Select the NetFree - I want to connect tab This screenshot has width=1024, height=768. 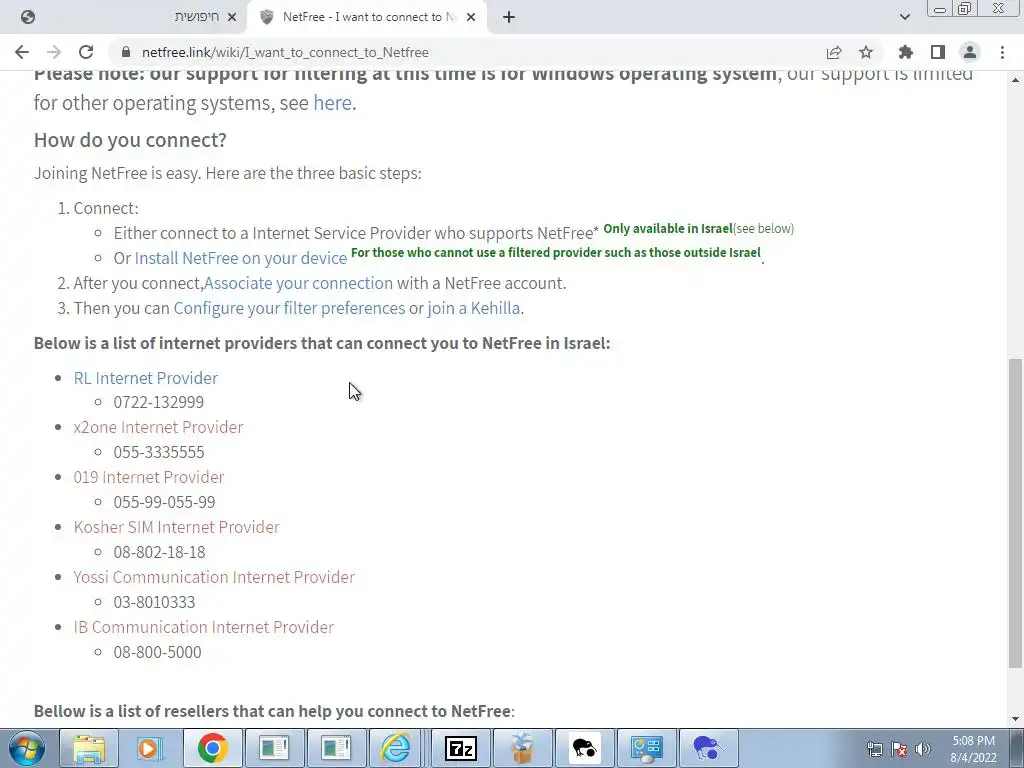pyautogui.click(x=368, y=17)
